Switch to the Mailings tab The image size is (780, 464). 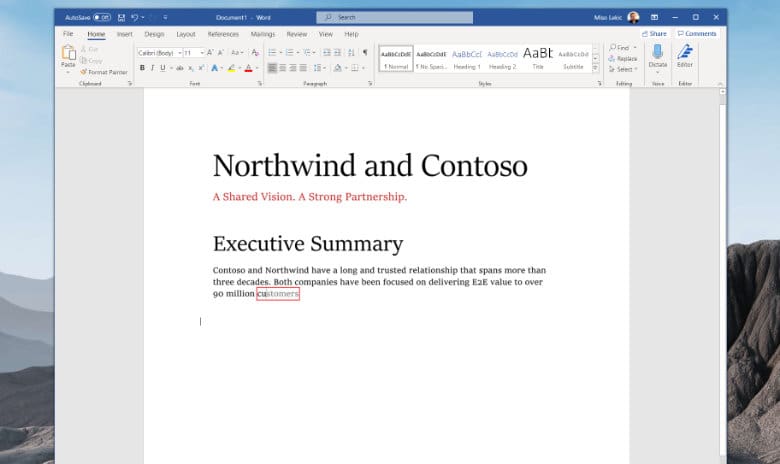click(263, 34)
